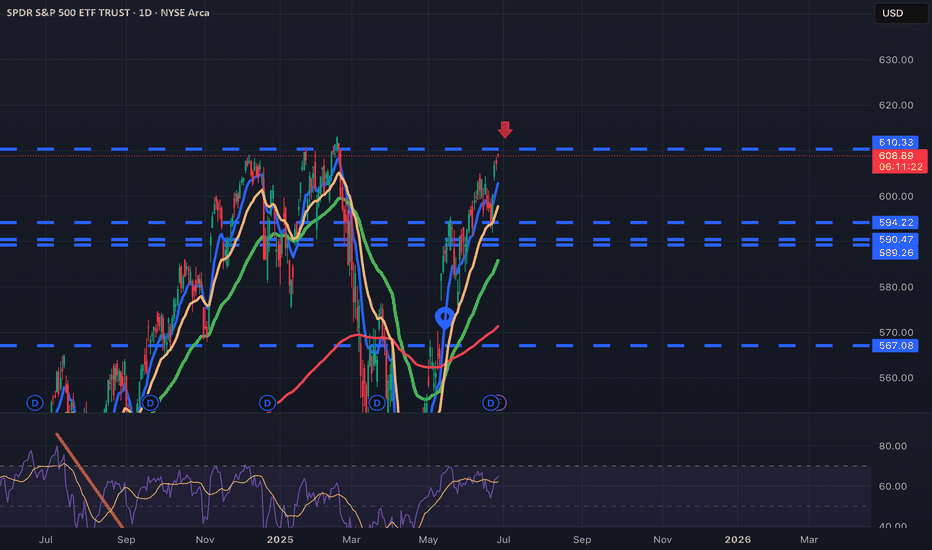Click the 600.00 price scale label
Screen dimensions: 932x550
point(896,196)
